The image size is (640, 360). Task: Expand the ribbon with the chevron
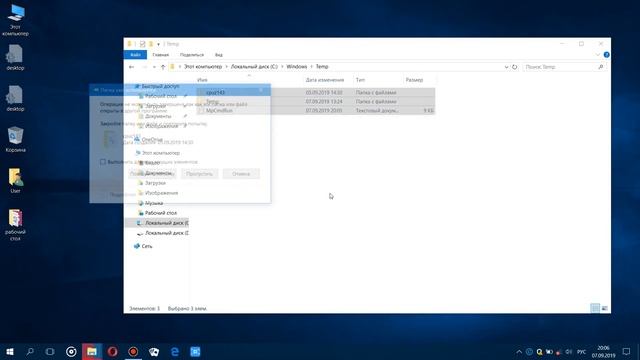[x=598, y=55]
